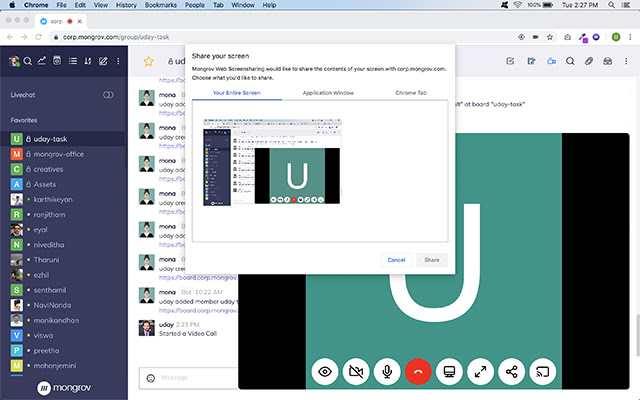
Task: Click the user avatar in sidebar header
Action: click(x=14, y=61)
